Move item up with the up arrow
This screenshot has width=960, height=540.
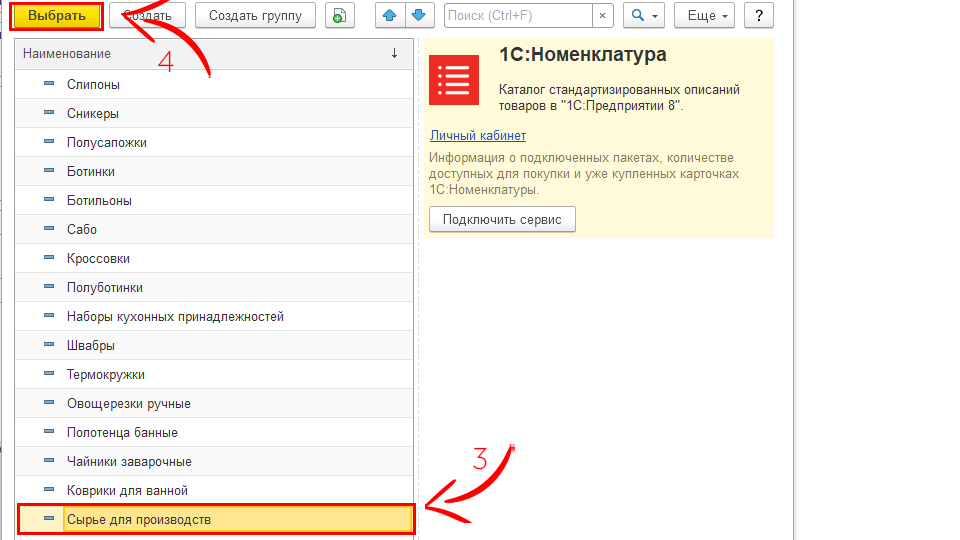pyautogui.click(x=391, y=16)
